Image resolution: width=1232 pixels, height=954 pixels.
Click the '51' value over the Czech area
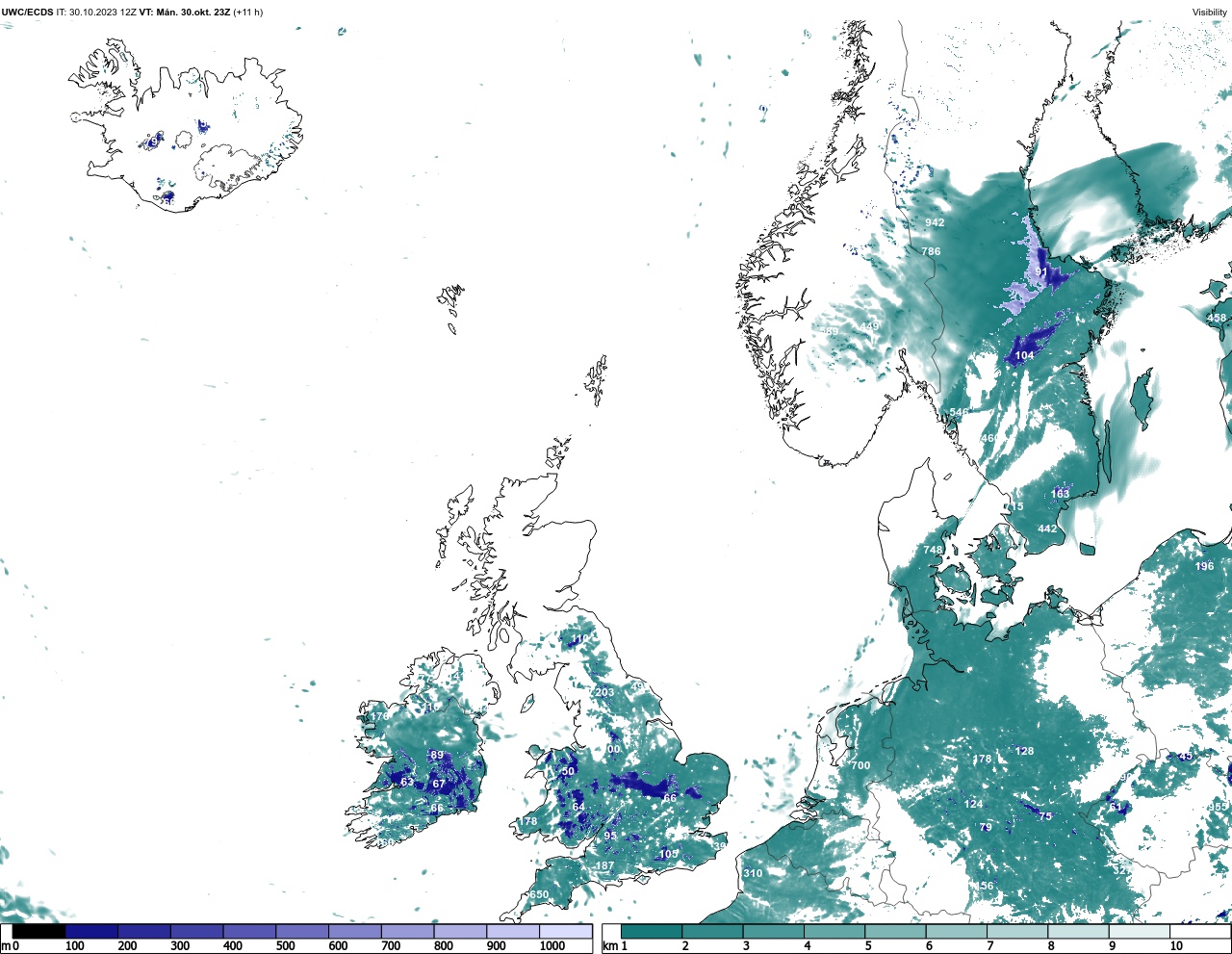click(1116, 806)
